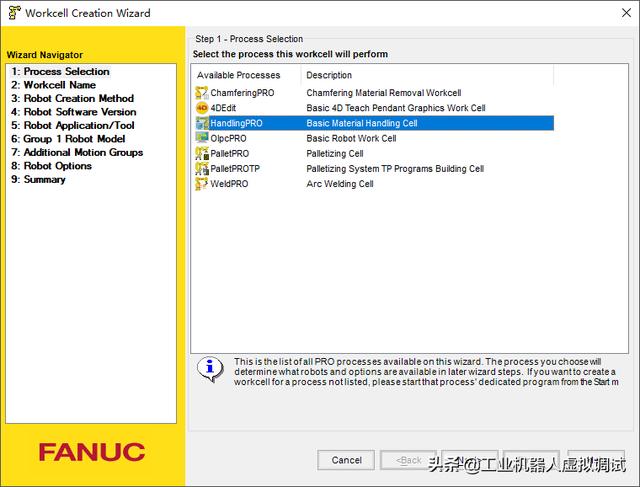The image size is (640, 487).
Task: Select the OlpcPRO process name
Action: click(228, 138)
